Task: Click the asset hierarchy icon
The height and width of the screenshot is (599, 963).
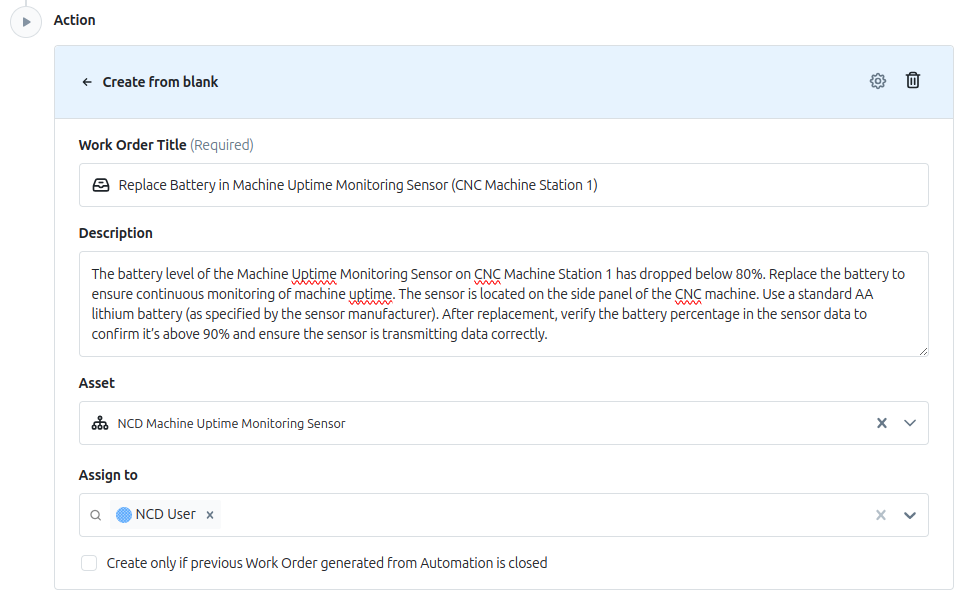Action: coord(99,423)
